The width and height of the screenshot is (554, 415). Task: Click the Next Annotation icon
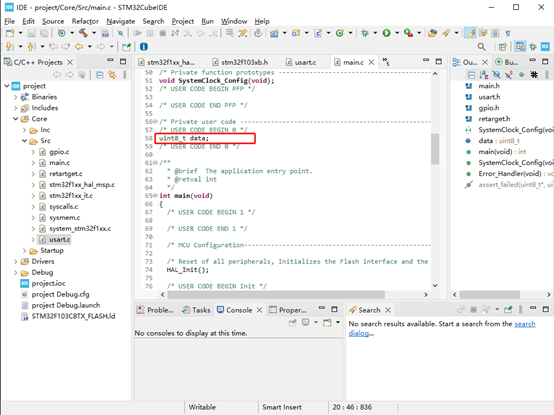pyautogui.click(x=10, y=47)
